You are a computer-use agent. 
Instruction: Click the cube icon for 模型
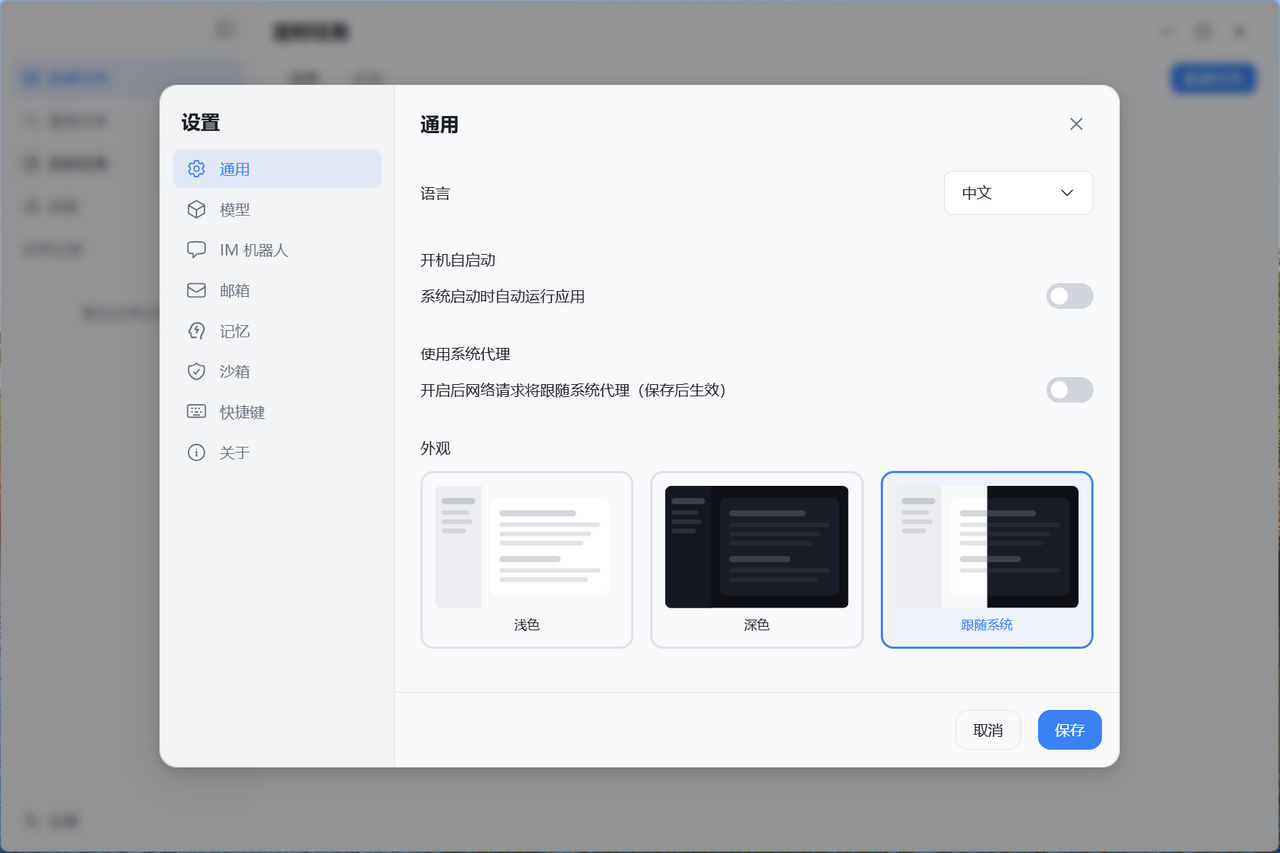coord(196,210)
